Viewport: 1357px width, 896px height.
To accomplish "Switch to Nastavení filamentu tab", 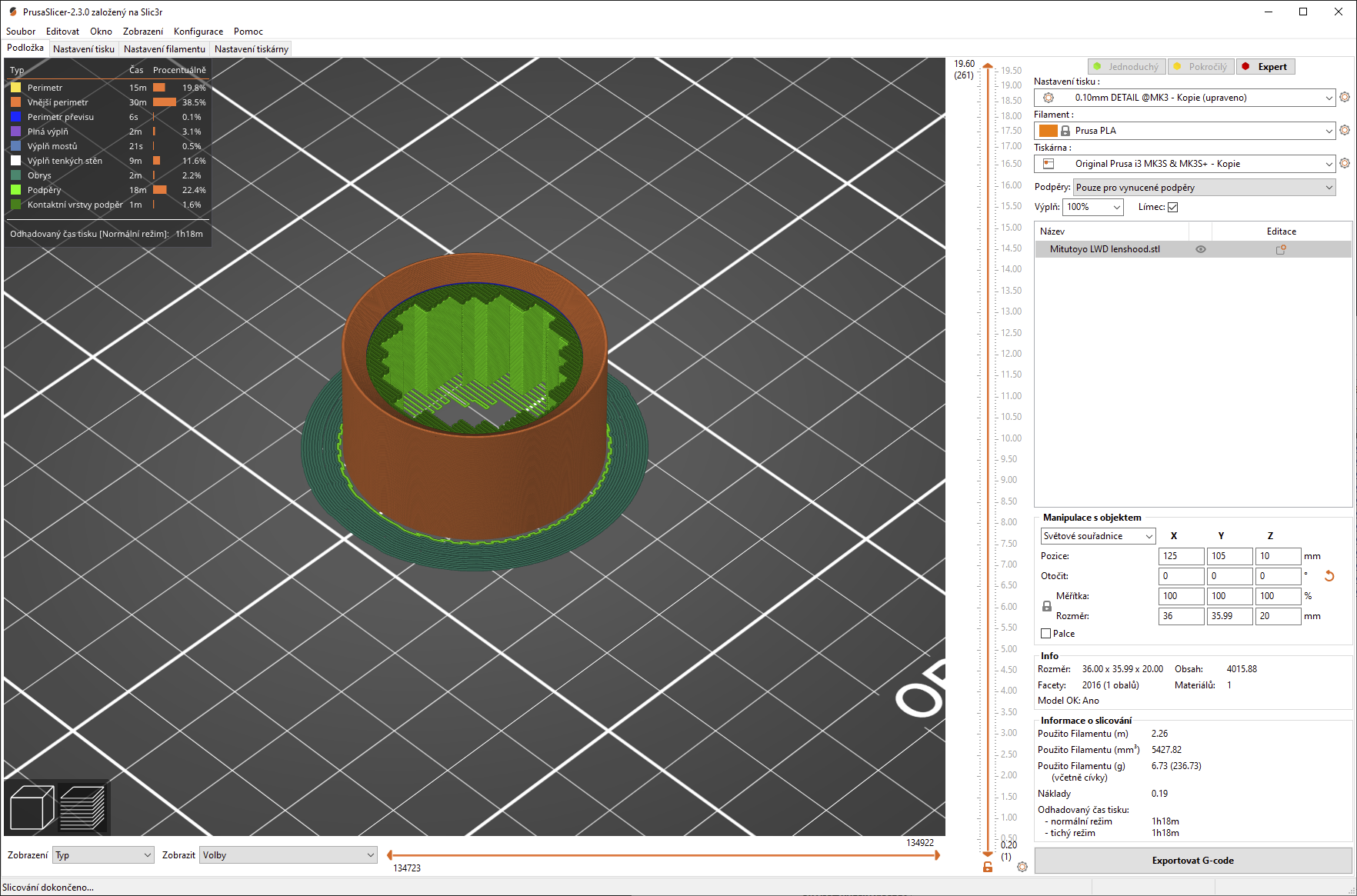I will (x=165, y=49).
